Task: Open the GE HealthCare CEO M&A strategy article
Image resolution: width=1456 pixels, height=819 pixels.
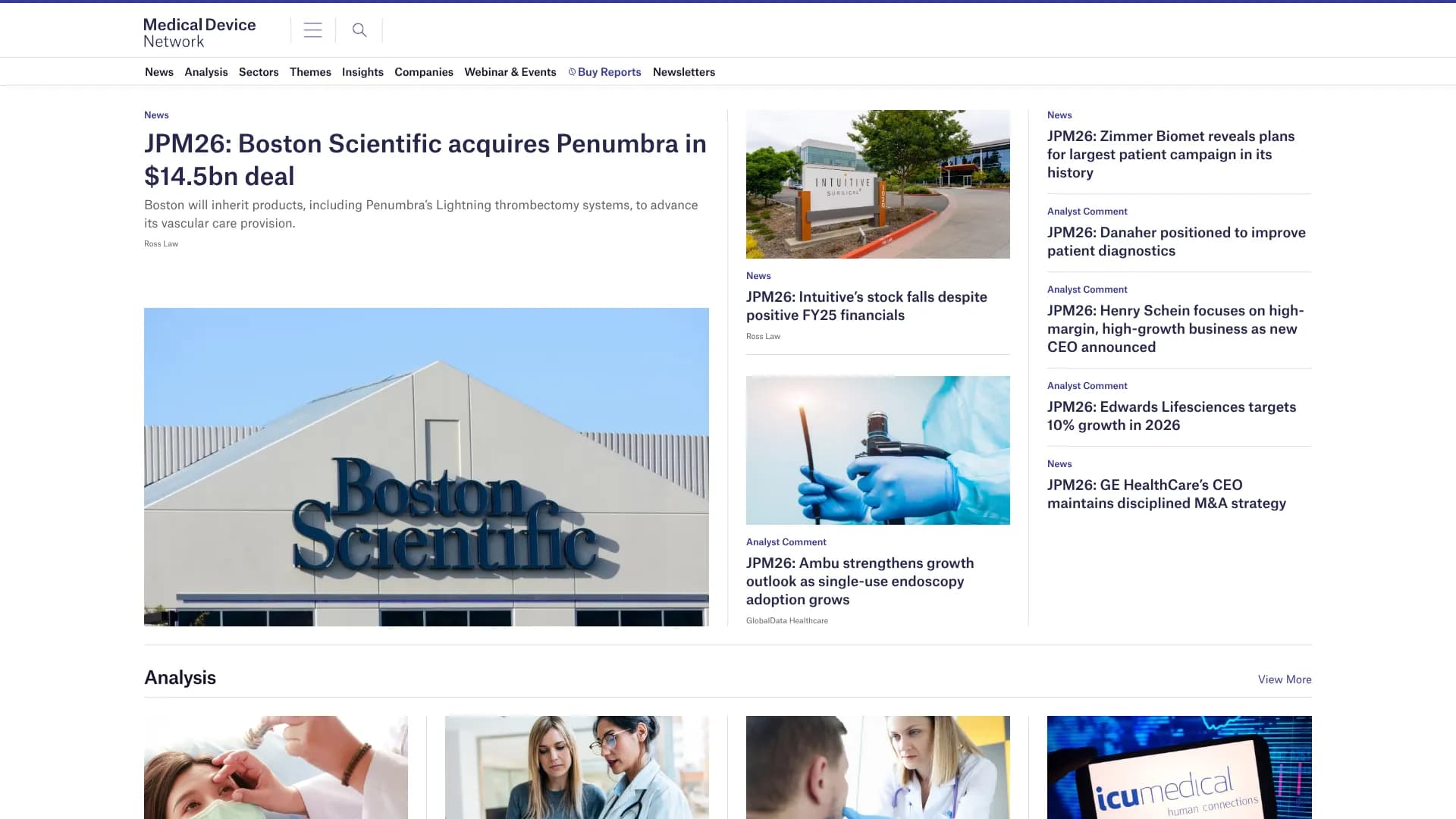Action: point(1166,494)
